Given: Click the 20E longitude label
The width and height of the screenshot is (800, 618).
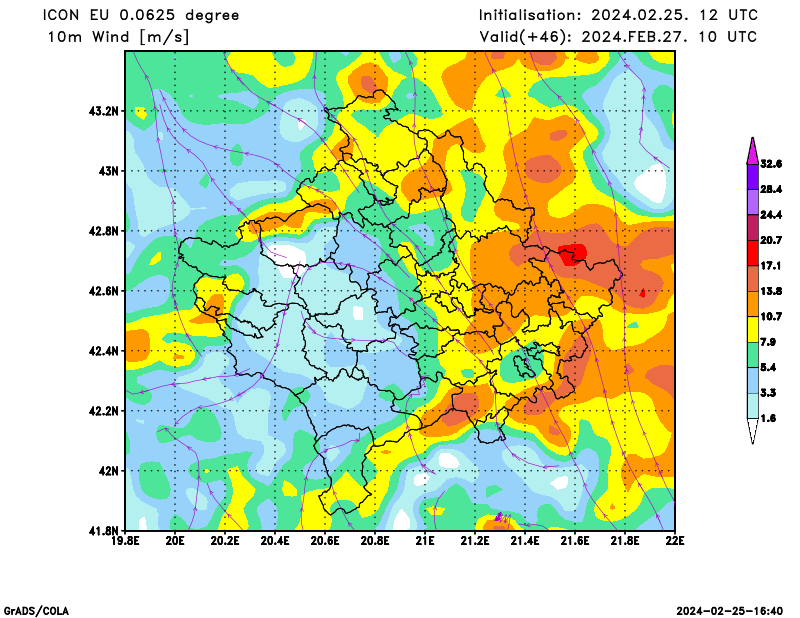Looking at the screenshot, I should pyautogui.click(x=175, y=540).
